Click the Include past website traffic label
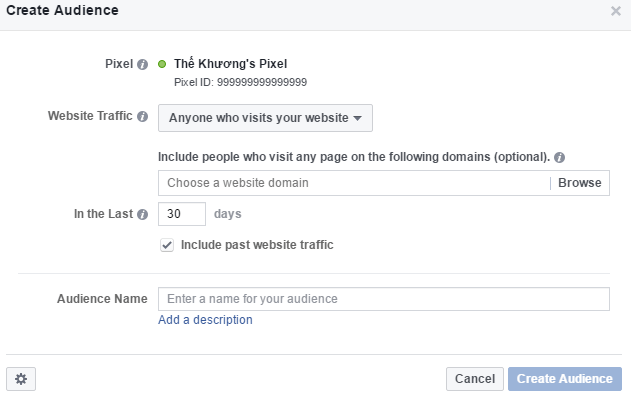This screenshot has height=401, width=631. coord(257,245)
